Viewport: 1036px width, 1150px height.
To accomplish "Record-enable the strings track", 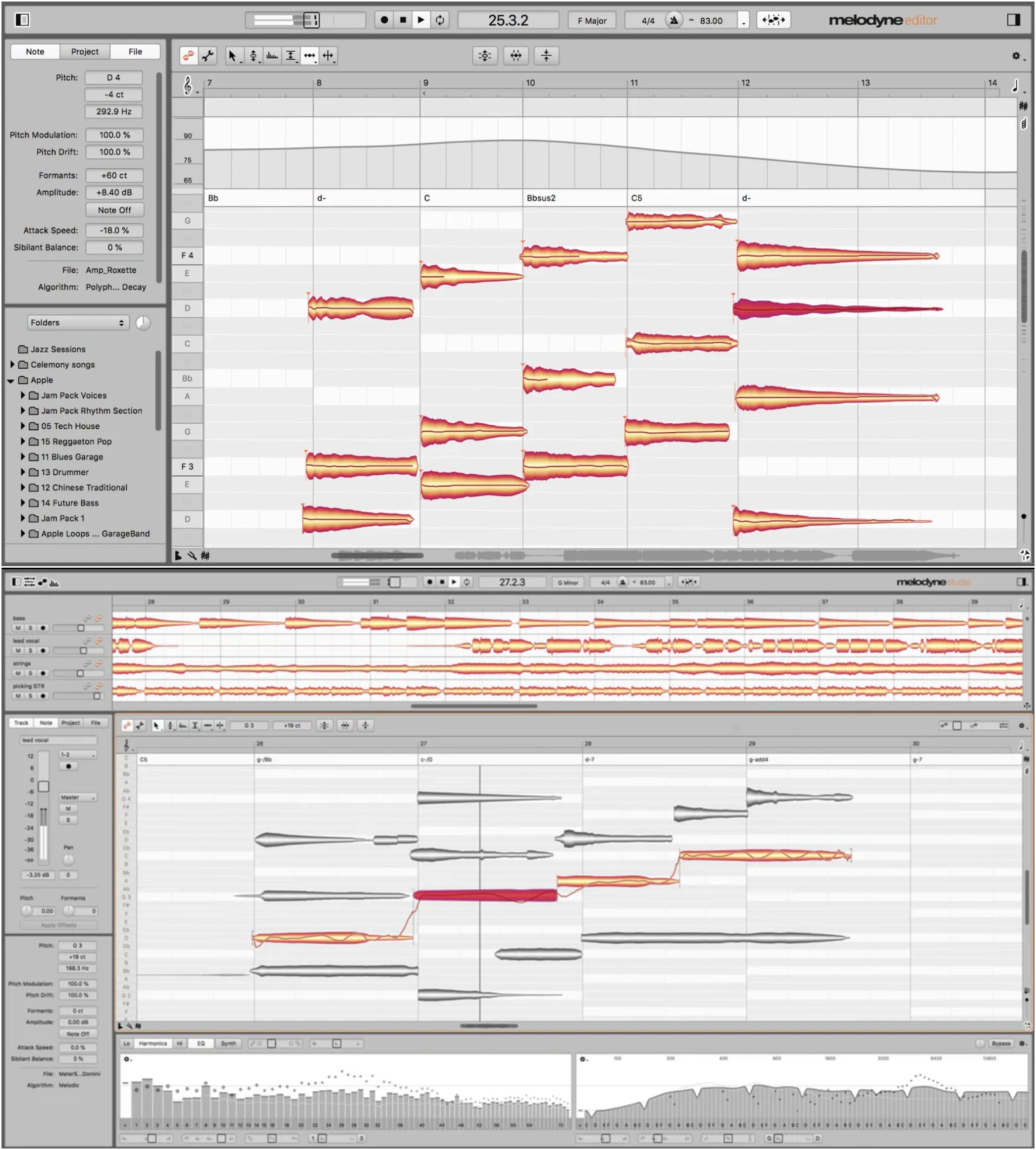I will point(43,674).
